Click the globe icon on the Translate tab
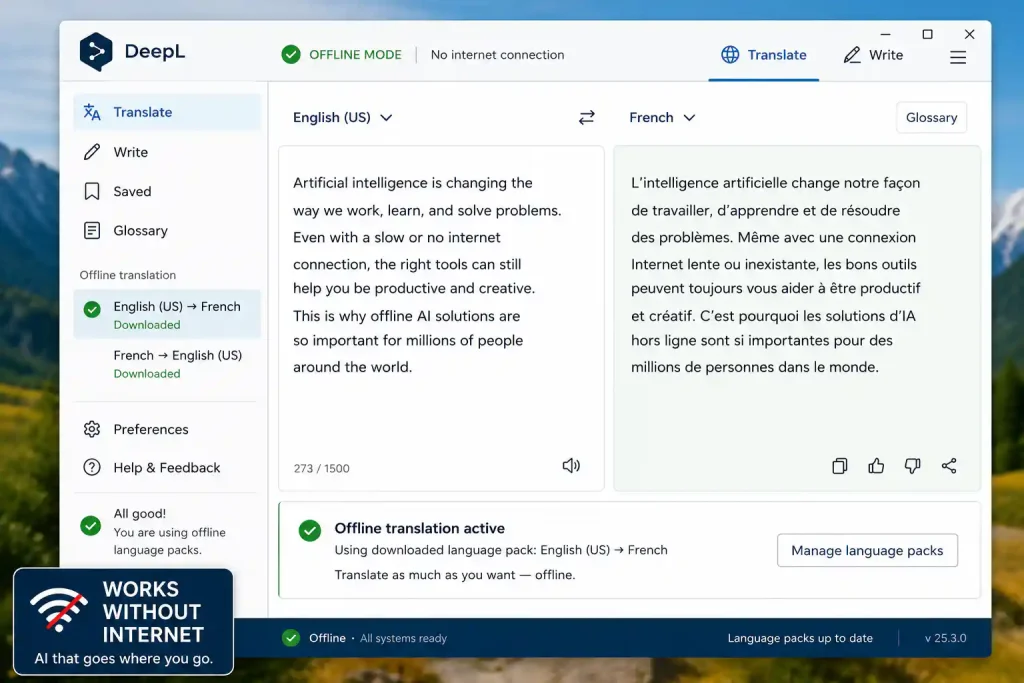 (730, 55)
